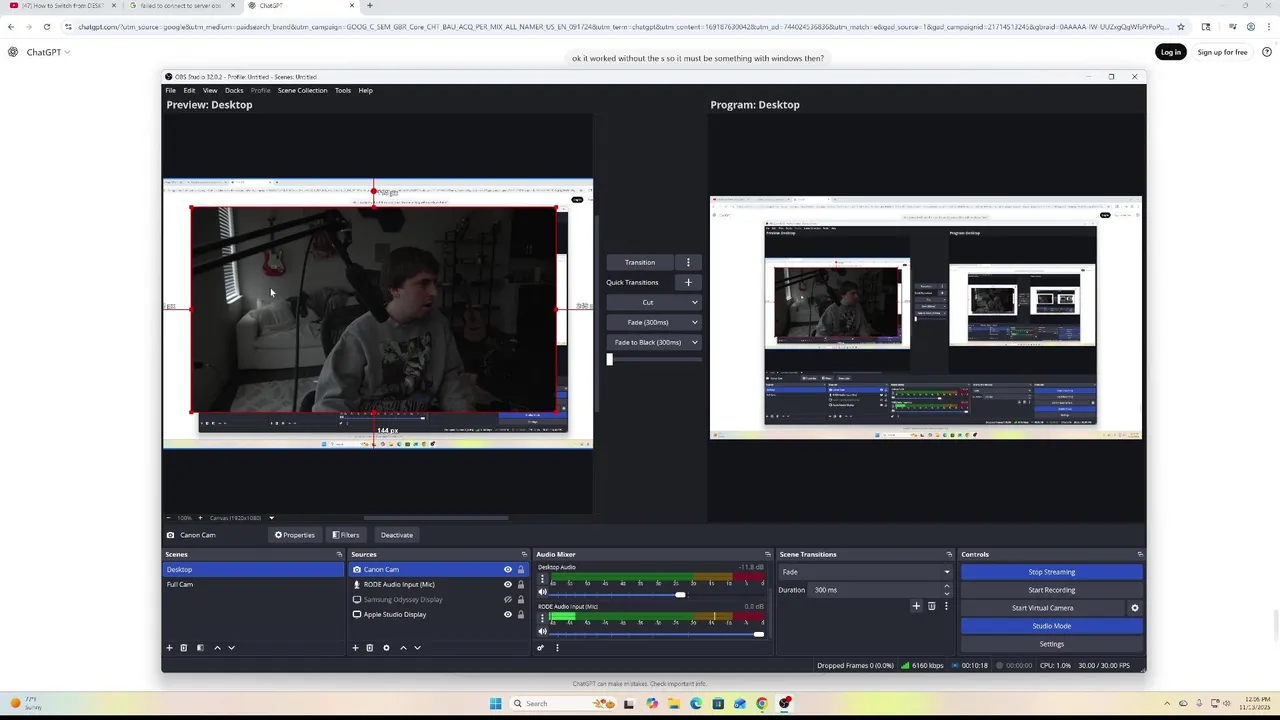Click the Stop Streaming button
The image size is (1280, 720).
1052,572
